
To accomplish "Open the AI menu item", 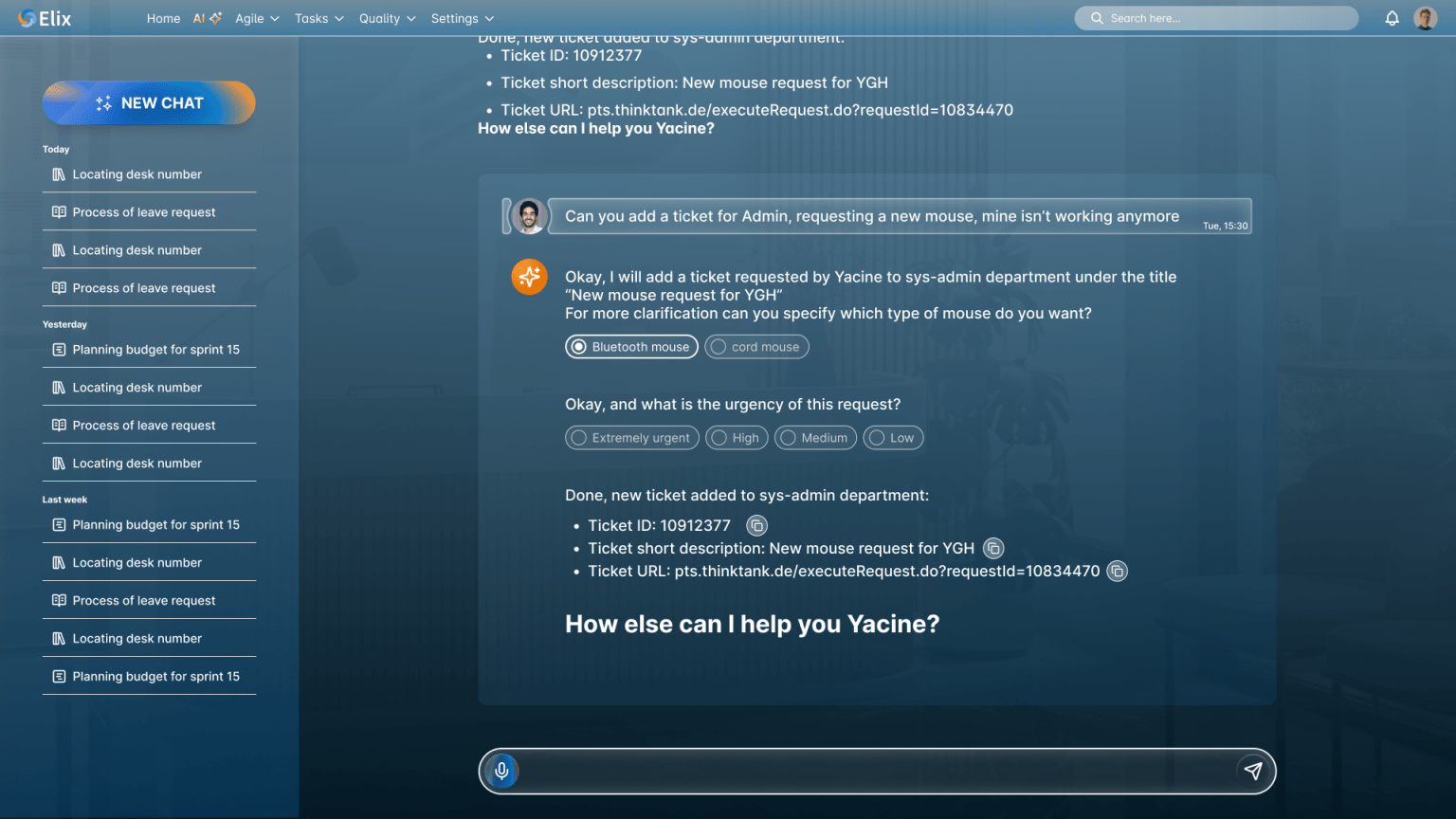I will (x=207, y=18).
